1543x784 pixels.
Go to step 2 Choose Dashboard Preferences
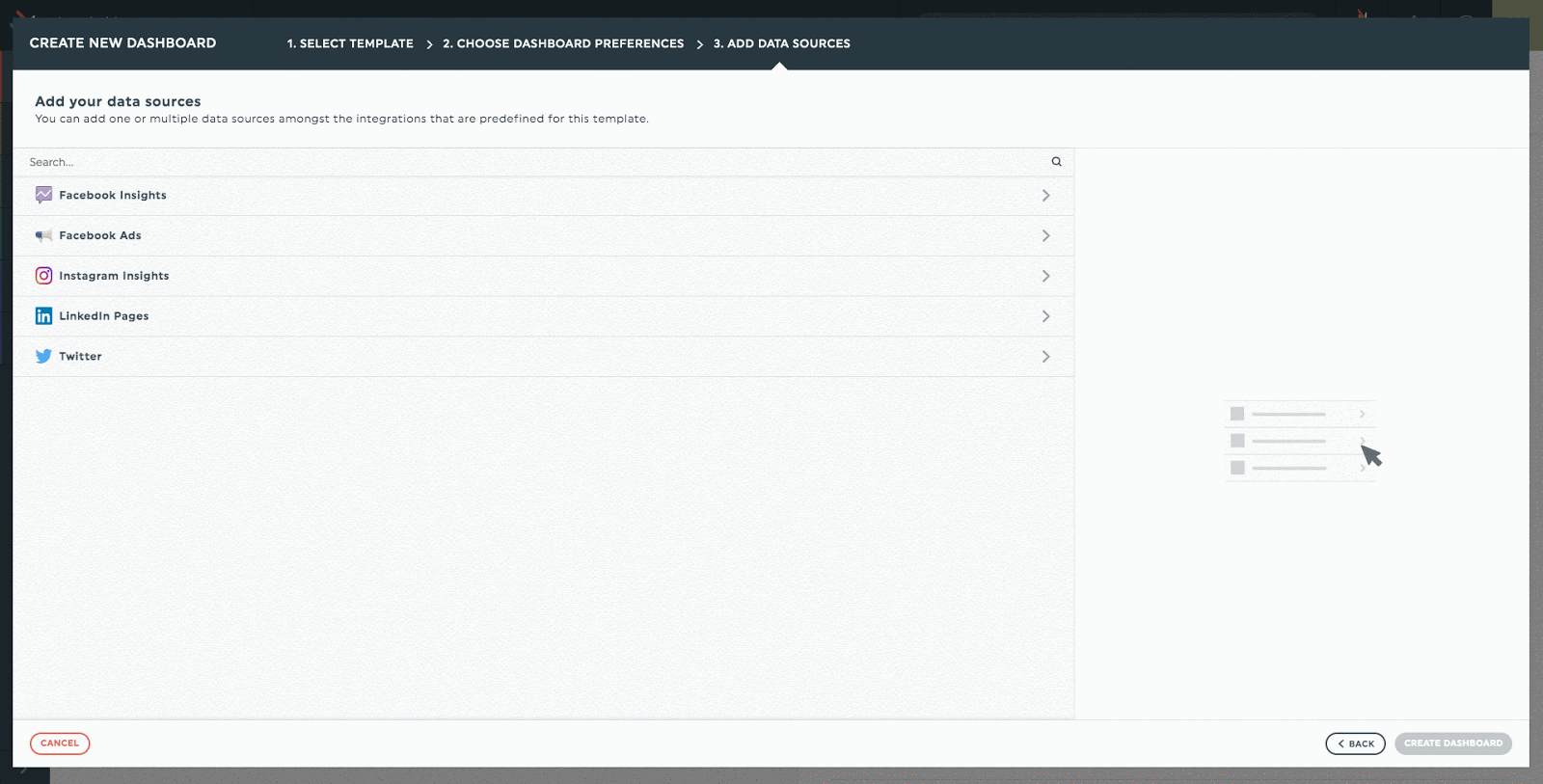pyautogui.click(x=563, y=43)
